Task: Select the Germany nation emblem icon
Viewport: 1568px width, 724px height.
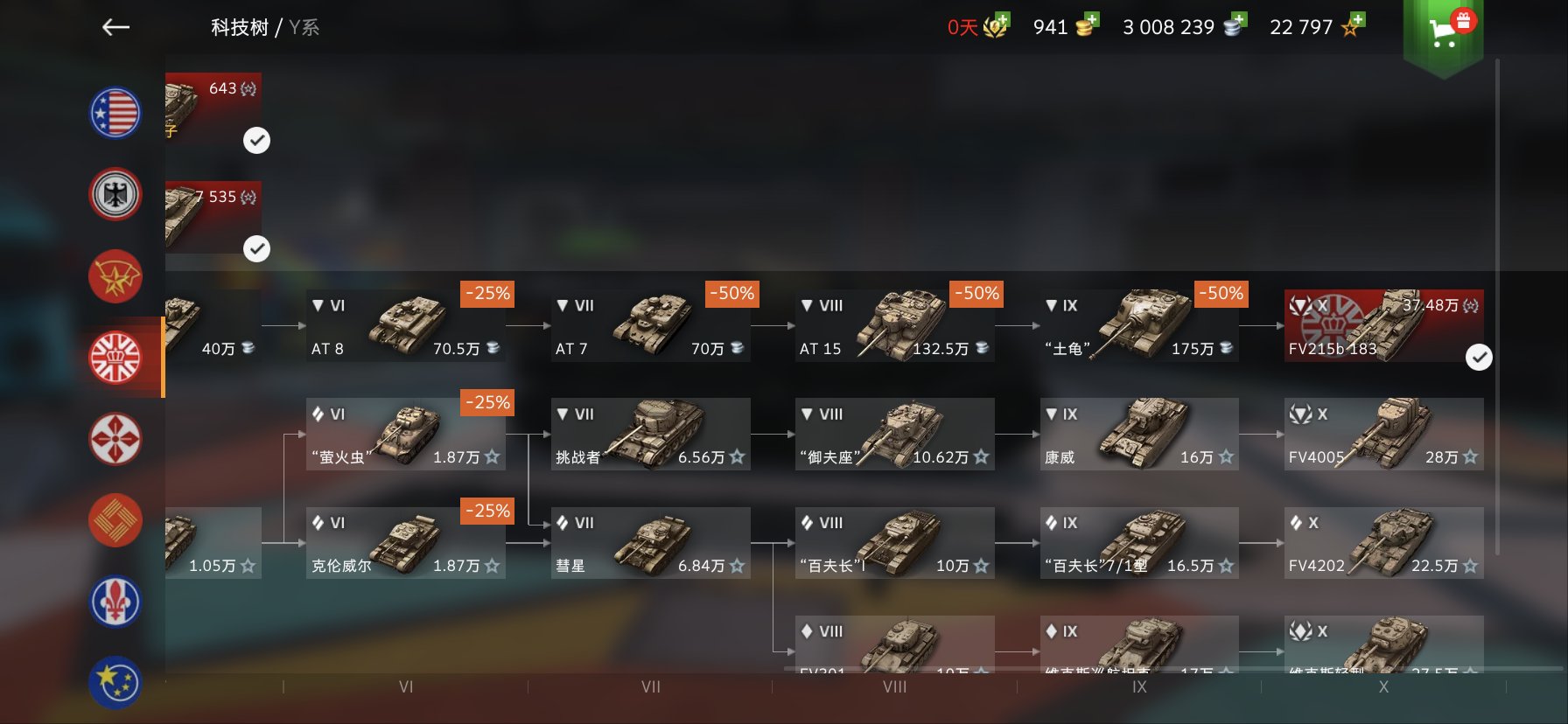Action: 115,194
